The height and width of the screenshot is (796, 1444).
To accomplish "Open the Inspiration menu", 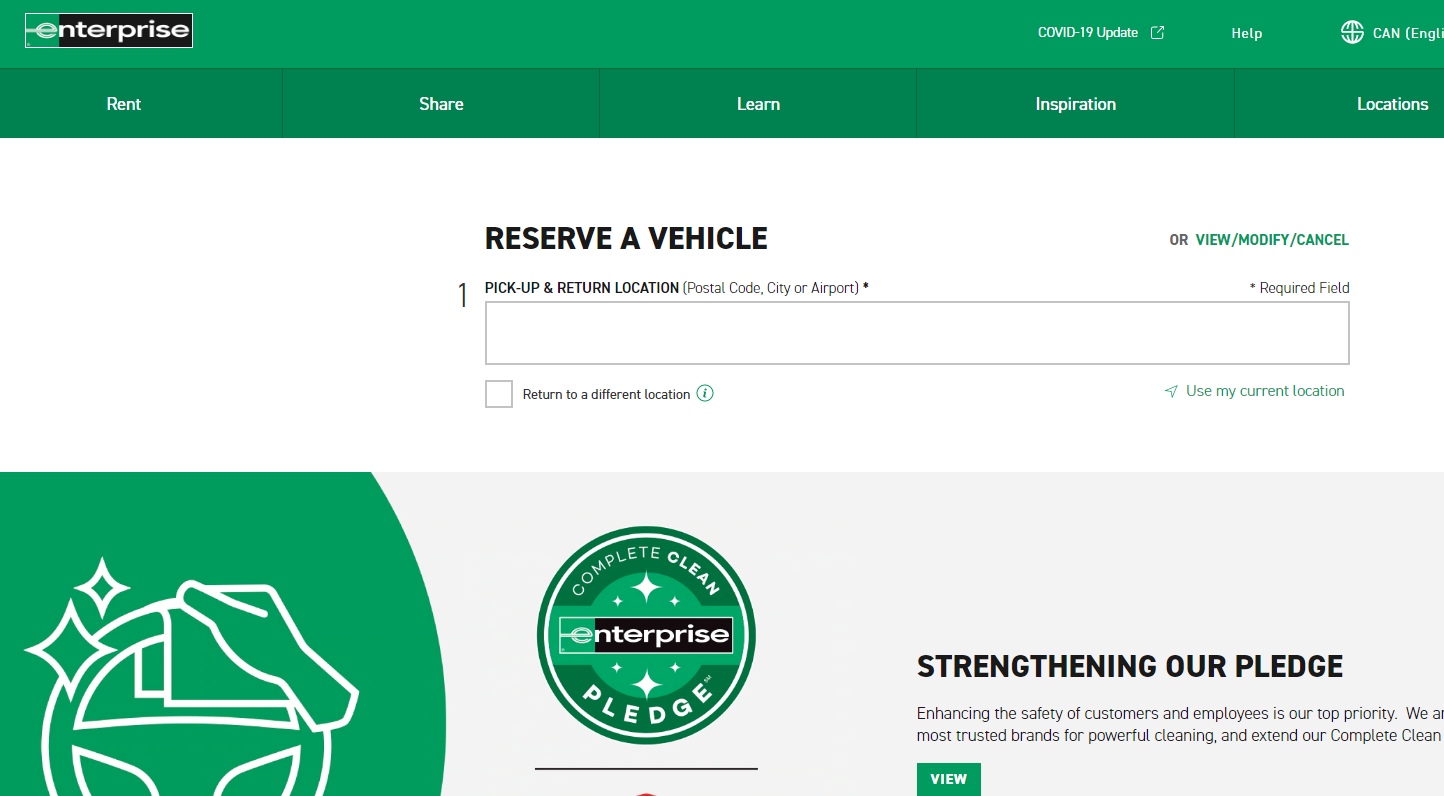I will pyautogui.click(x=1075, y=103).
